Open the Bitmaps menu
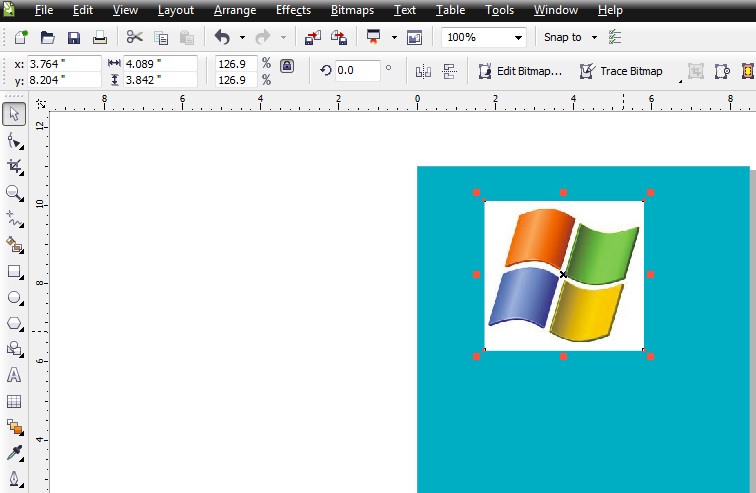This screenshot has width=756, height=493. [x=352, y=10]
